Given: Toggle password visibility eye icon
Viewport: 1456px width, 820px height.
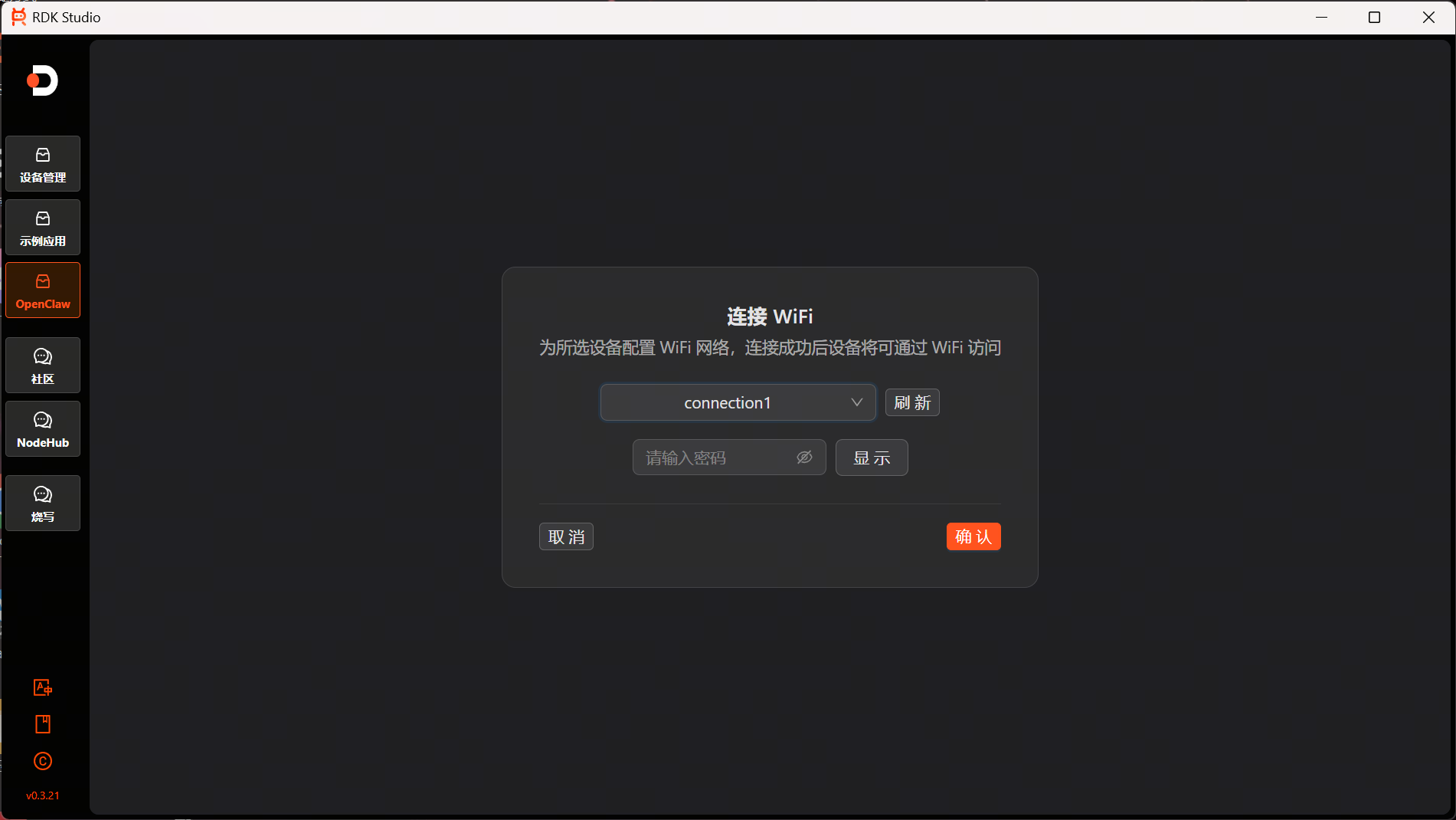Looking at the screenshot, I should click(x=804, y=458).
